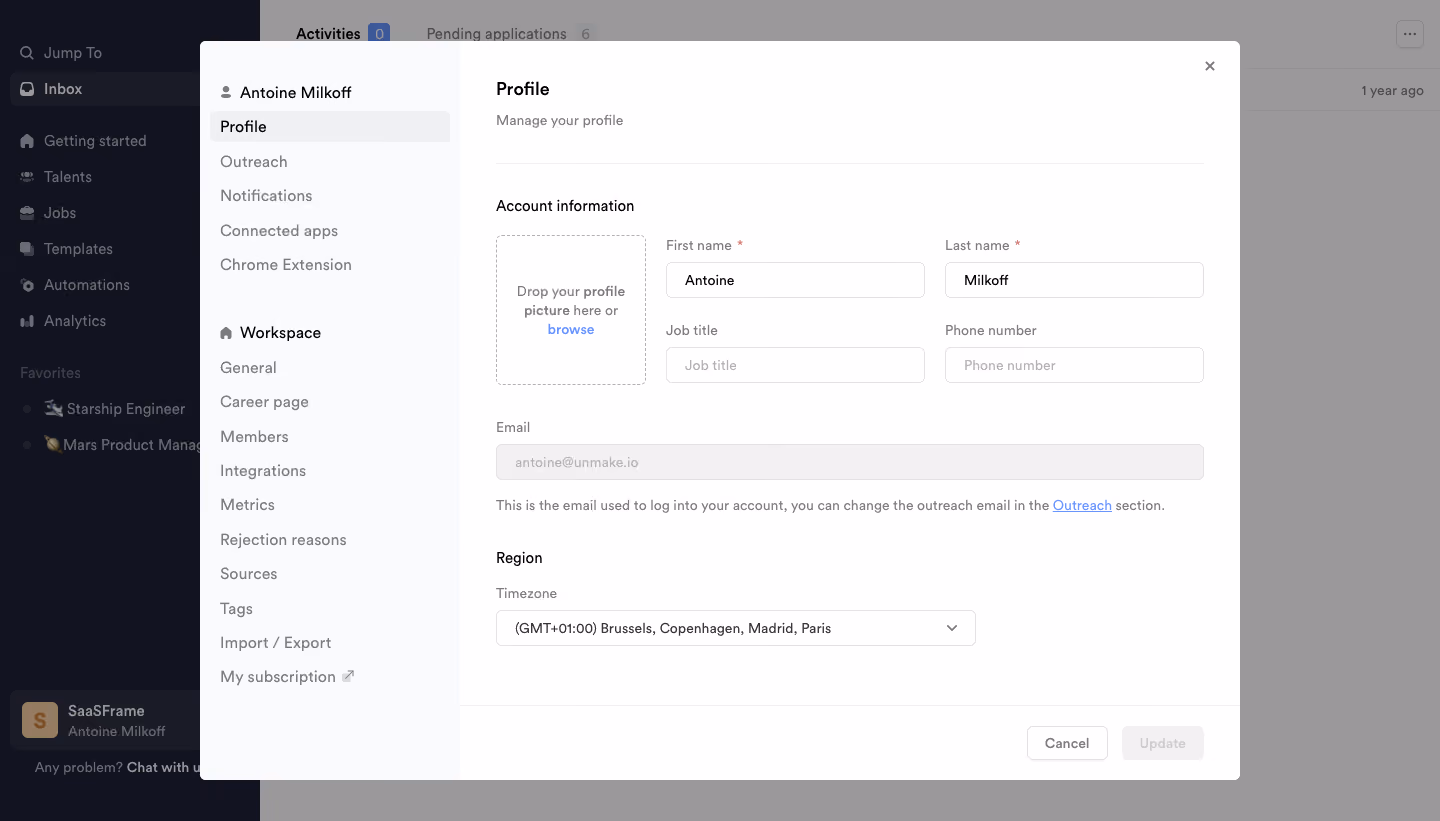Click the browse link for profile picture
Screen dimensions: 1440x821
pos(571,330)
